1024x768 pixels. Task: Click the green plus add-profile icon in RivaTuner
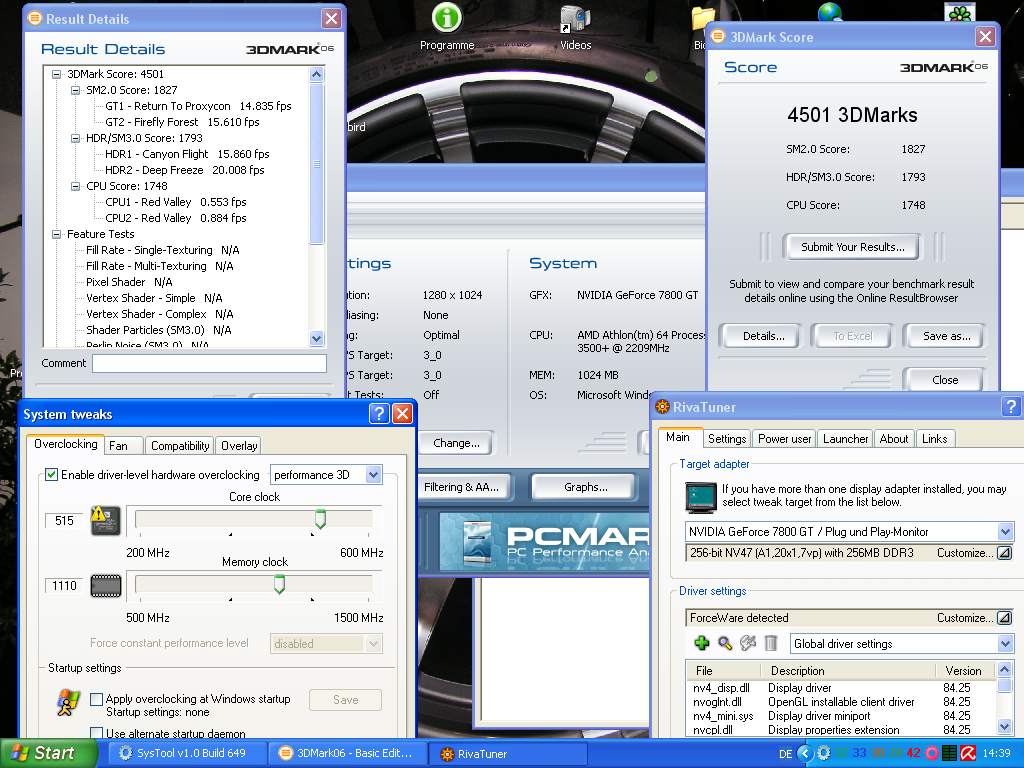[x=702, y=643]
